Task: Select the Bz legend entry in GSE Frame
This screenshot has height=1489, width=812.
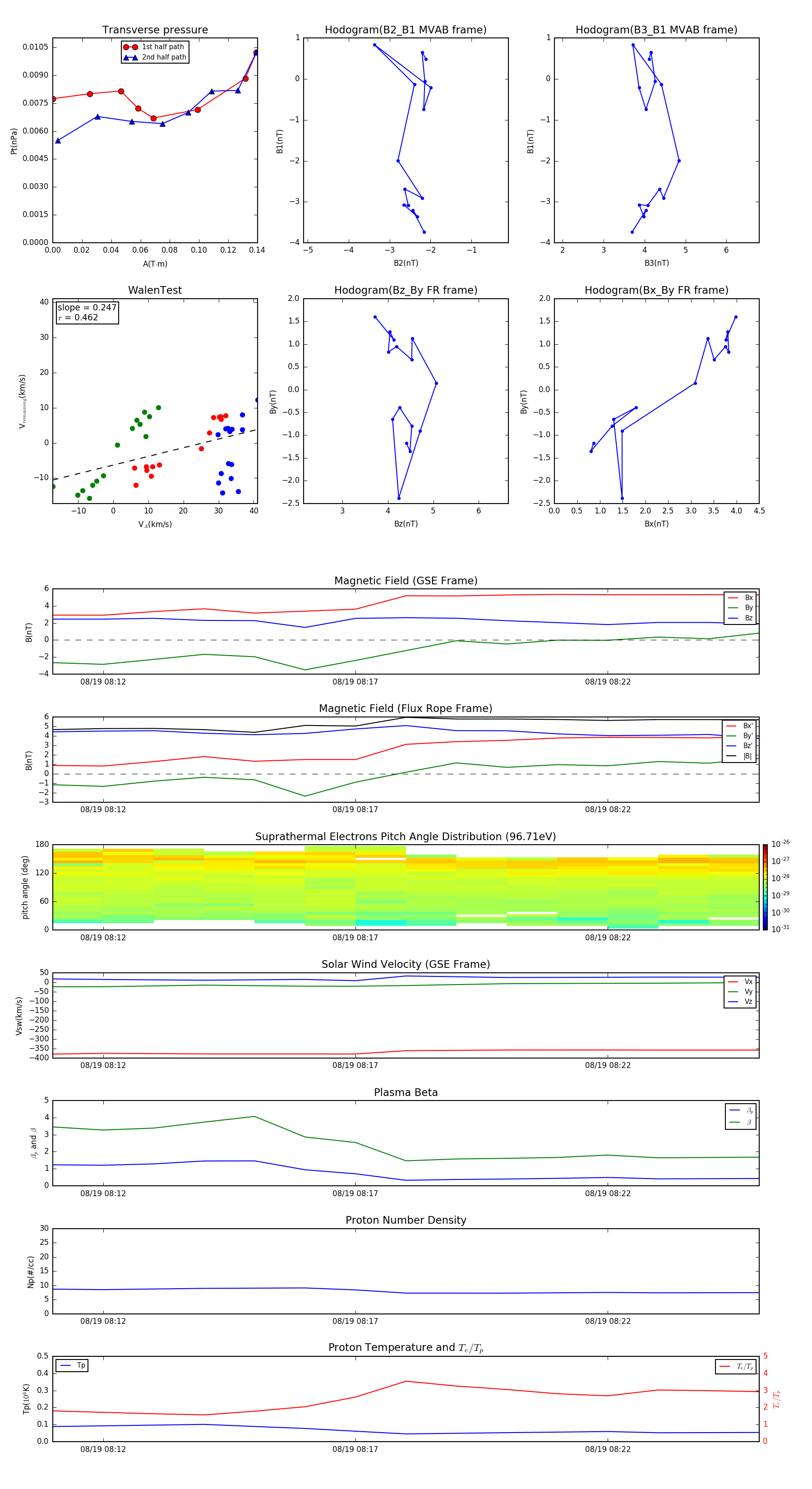Action: point(741,618)
